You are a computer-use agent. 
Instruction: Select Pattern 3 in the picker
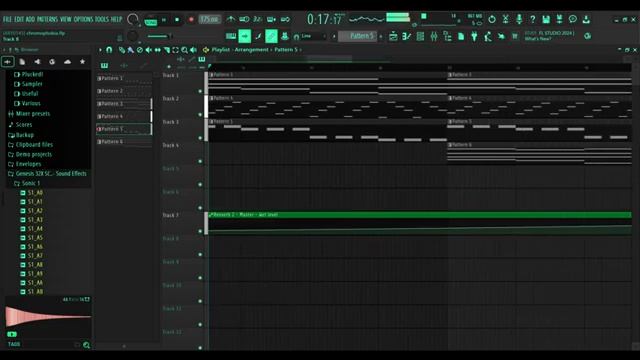[x=124, y=104]
